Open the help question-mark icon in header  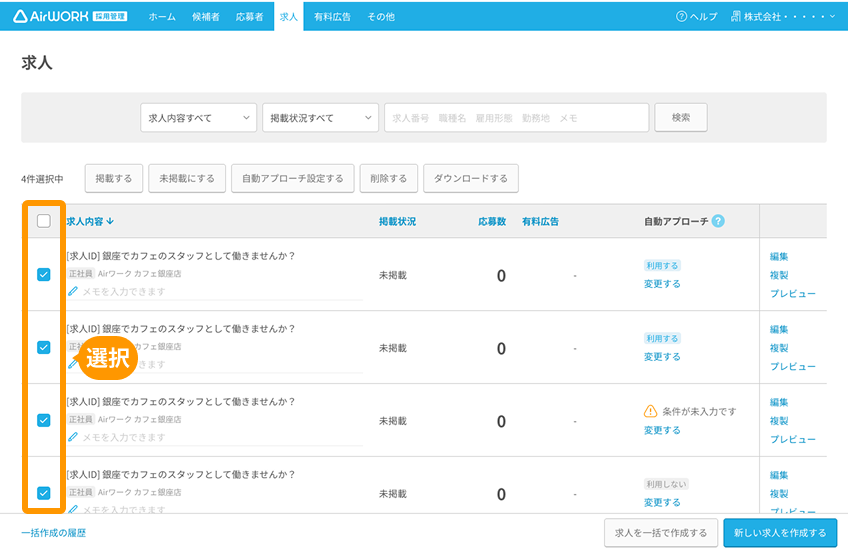[x=681, y=16]
